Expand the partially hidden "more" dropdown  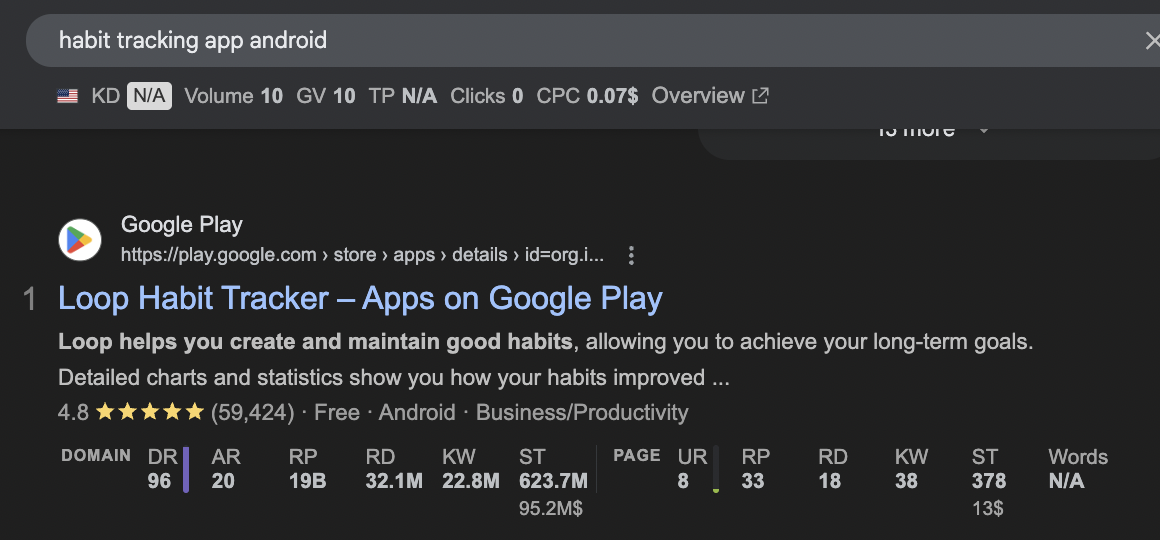click(x=930, y=131)
